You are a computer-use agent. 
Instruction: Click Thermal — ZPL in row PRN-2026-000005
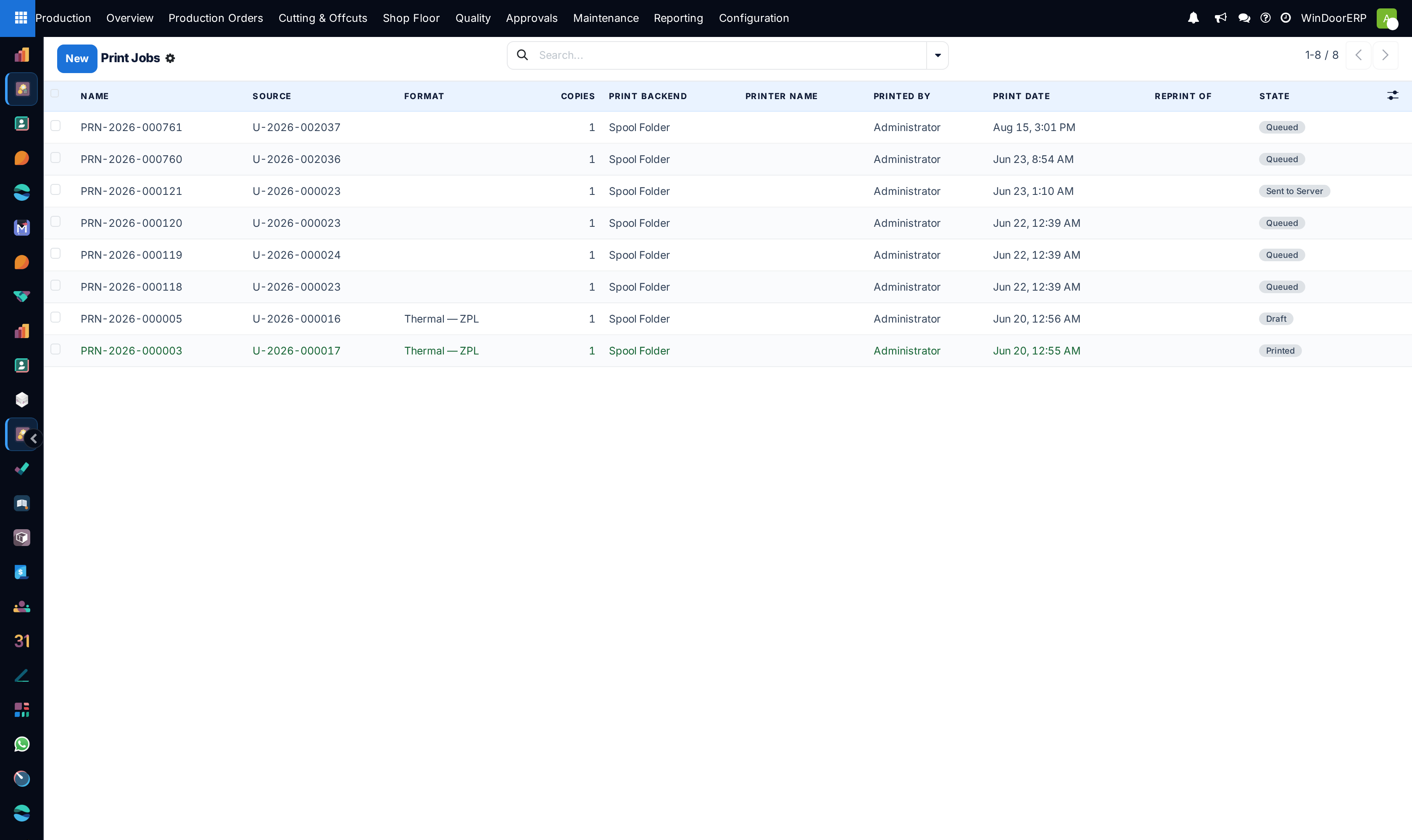[x=441, y=319]
